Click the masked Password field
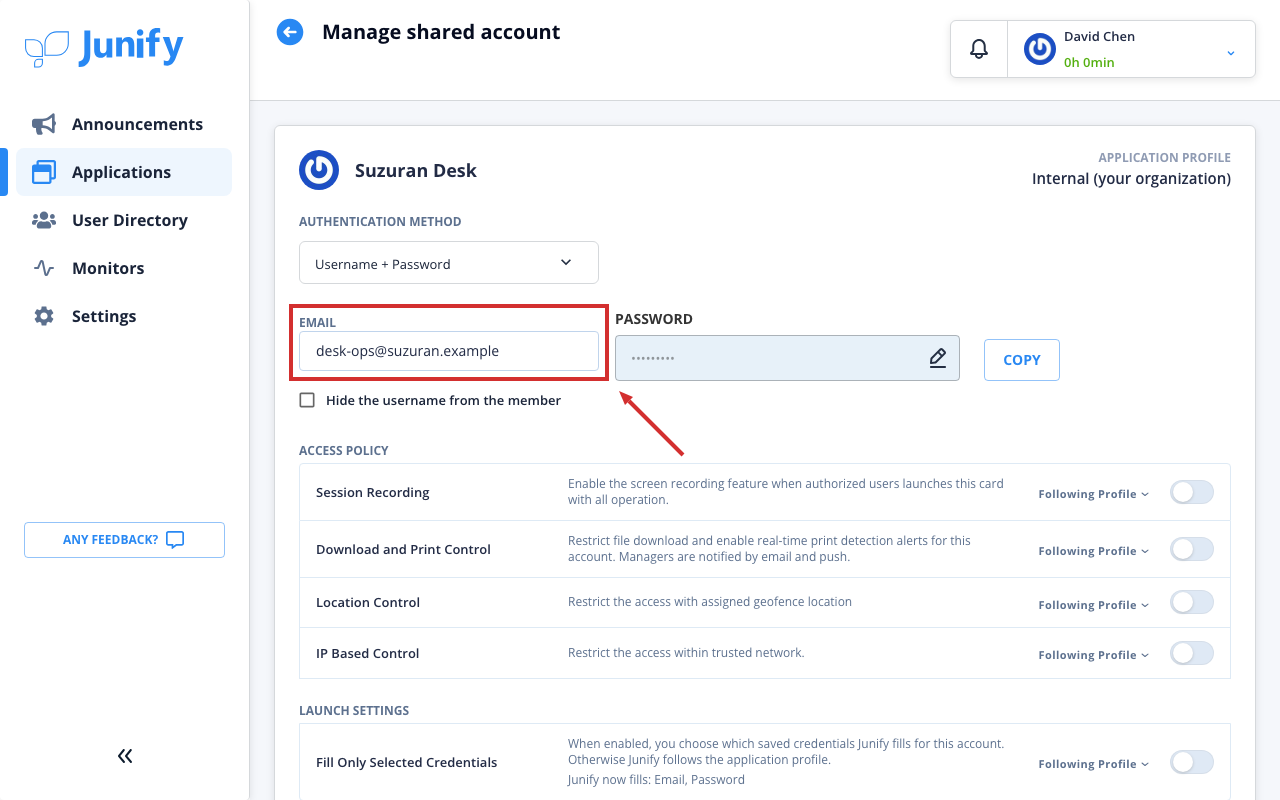This screenshot has height=800, width=1280. (x=787, y=358)
